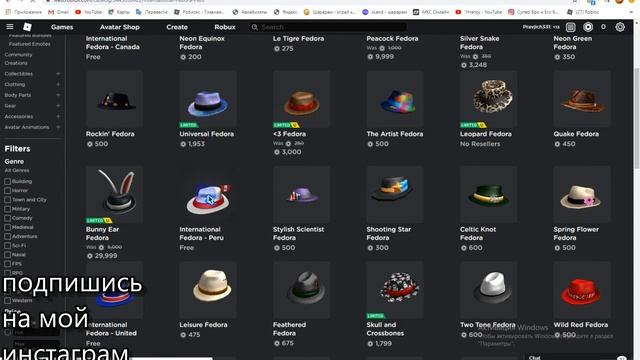
Task: Click the page vertical scrollbar
Action: [637, 118]
